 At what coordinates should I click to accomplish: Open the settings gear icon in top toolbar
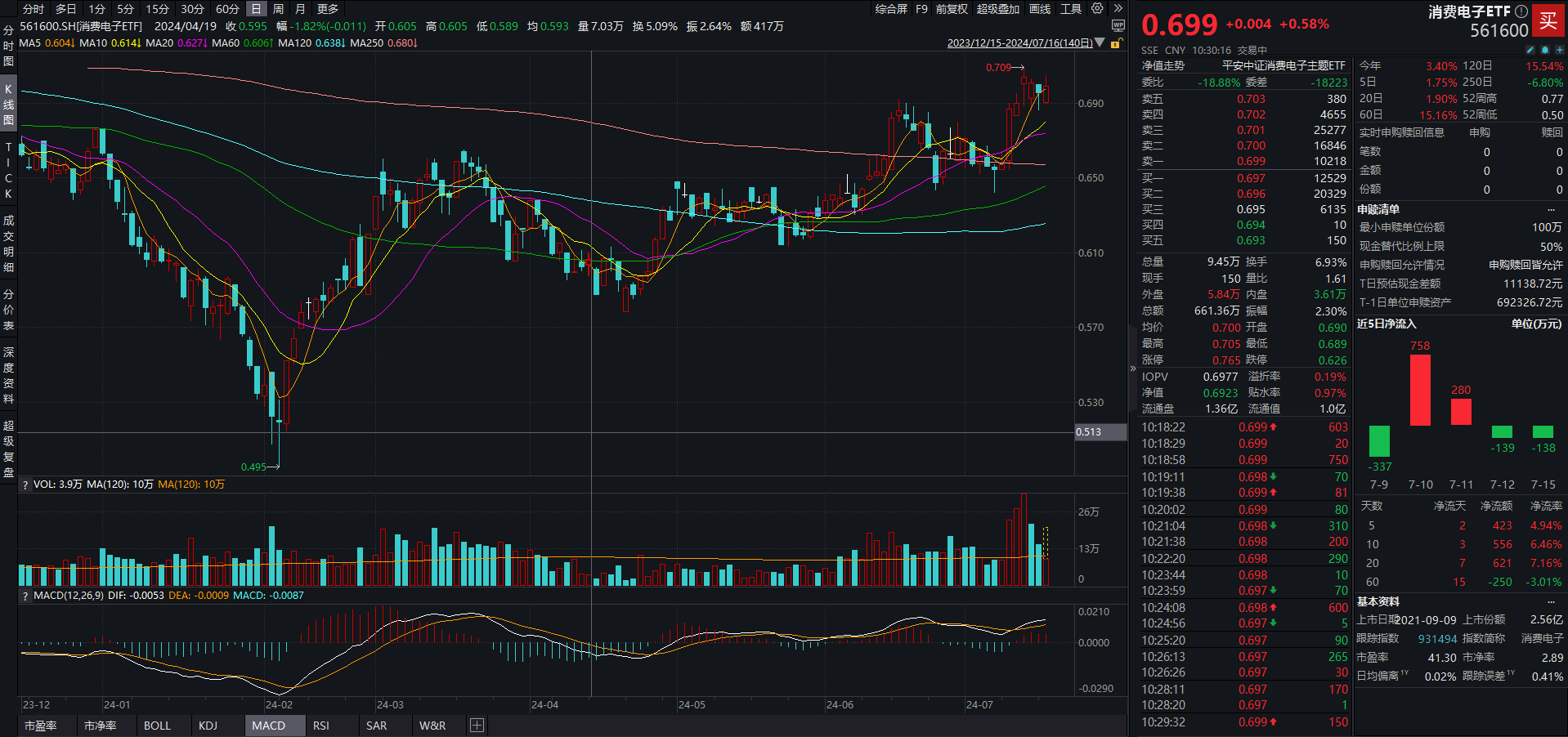click(x=1097, y=9)
